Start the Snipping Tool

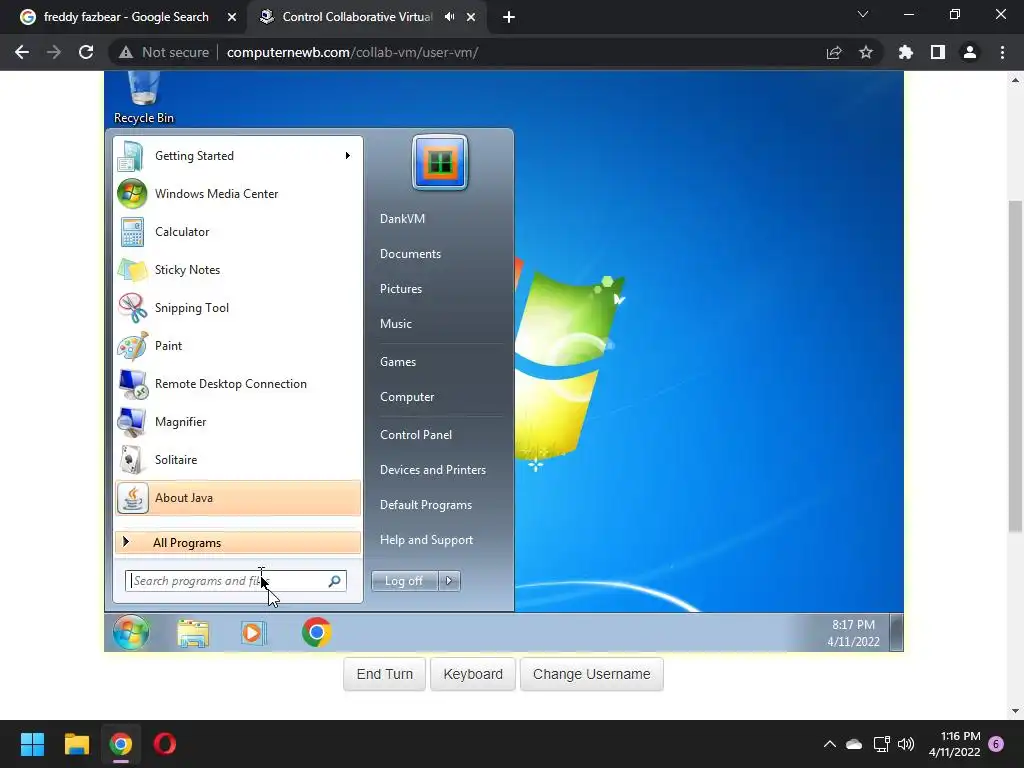(x=238, y=308)
